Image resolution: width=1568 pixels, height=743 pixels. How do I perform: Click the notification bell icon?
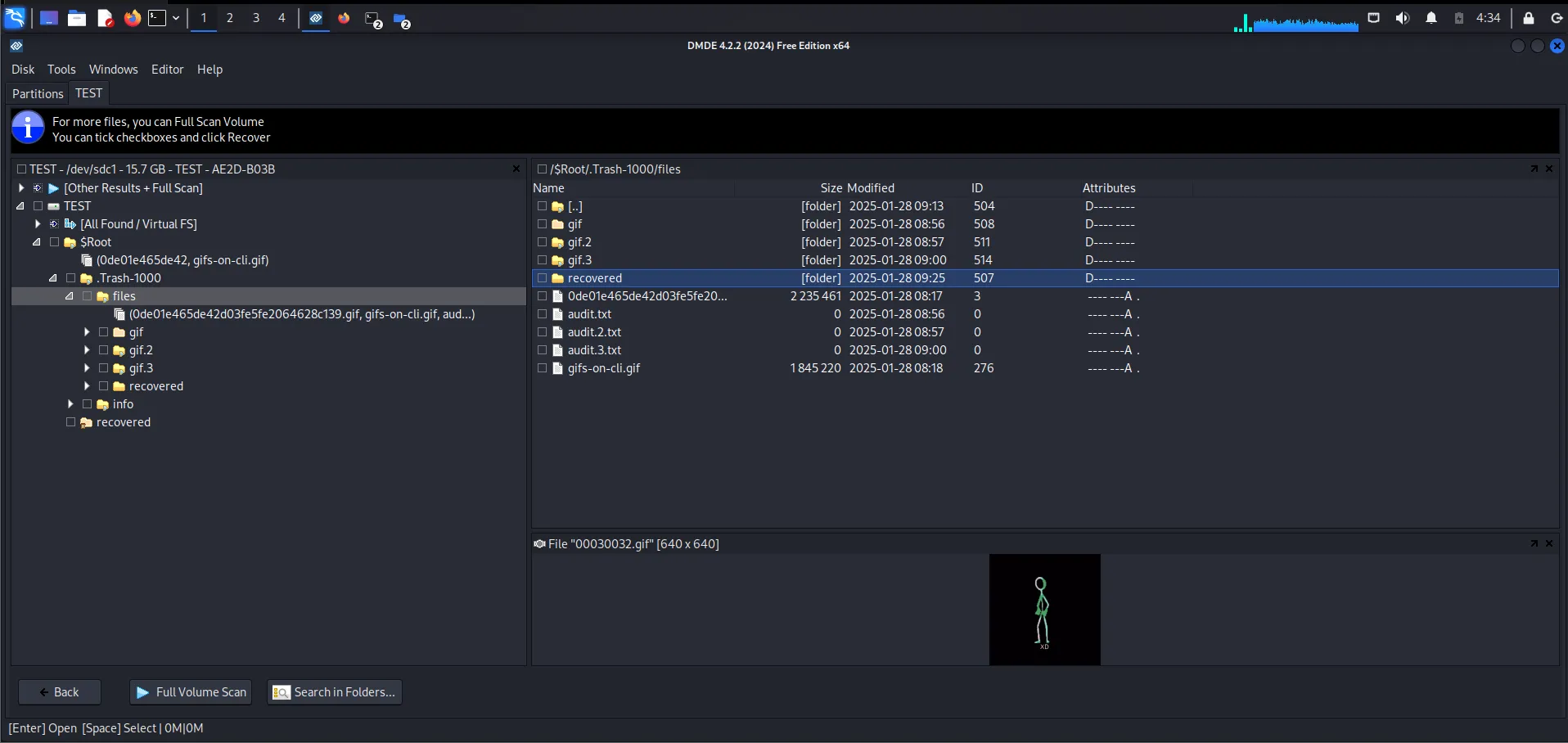tap(1431, 18)
